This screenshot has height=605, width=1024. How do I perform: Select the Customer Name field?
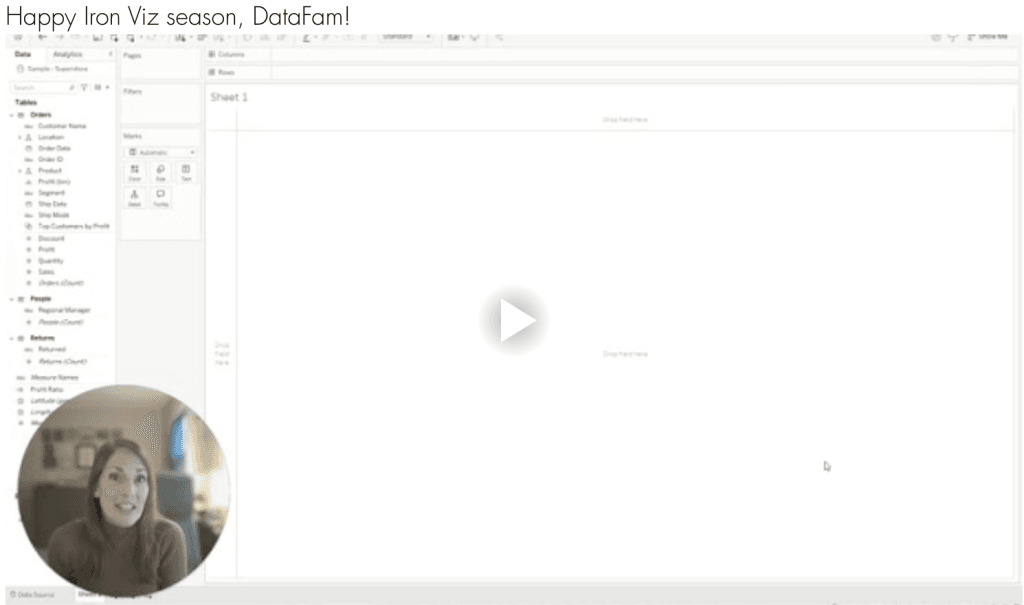(62, 126)
